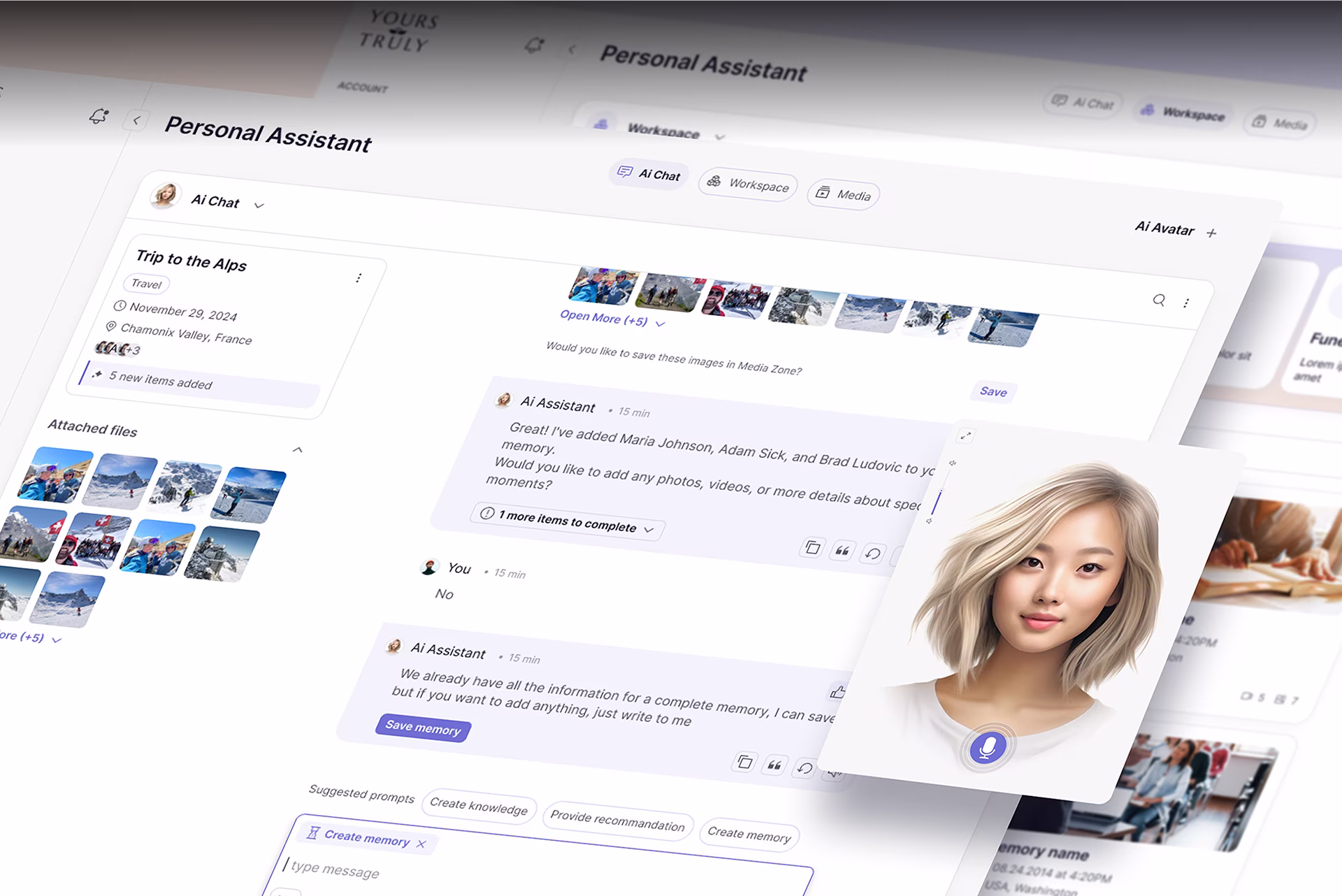This screenshot has width=1342, height=896.
Task: Open notifications via the bell icon
Action: (x=98, y=117)
